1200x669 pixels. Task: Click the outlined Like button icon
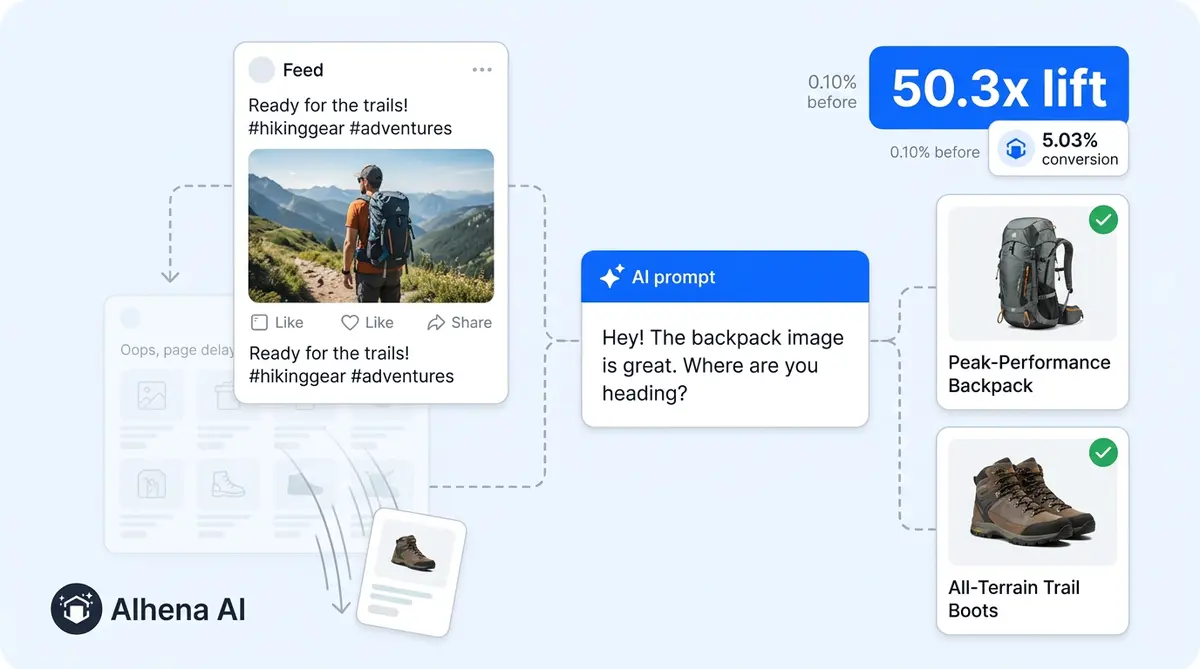click(x=260, y=322)
